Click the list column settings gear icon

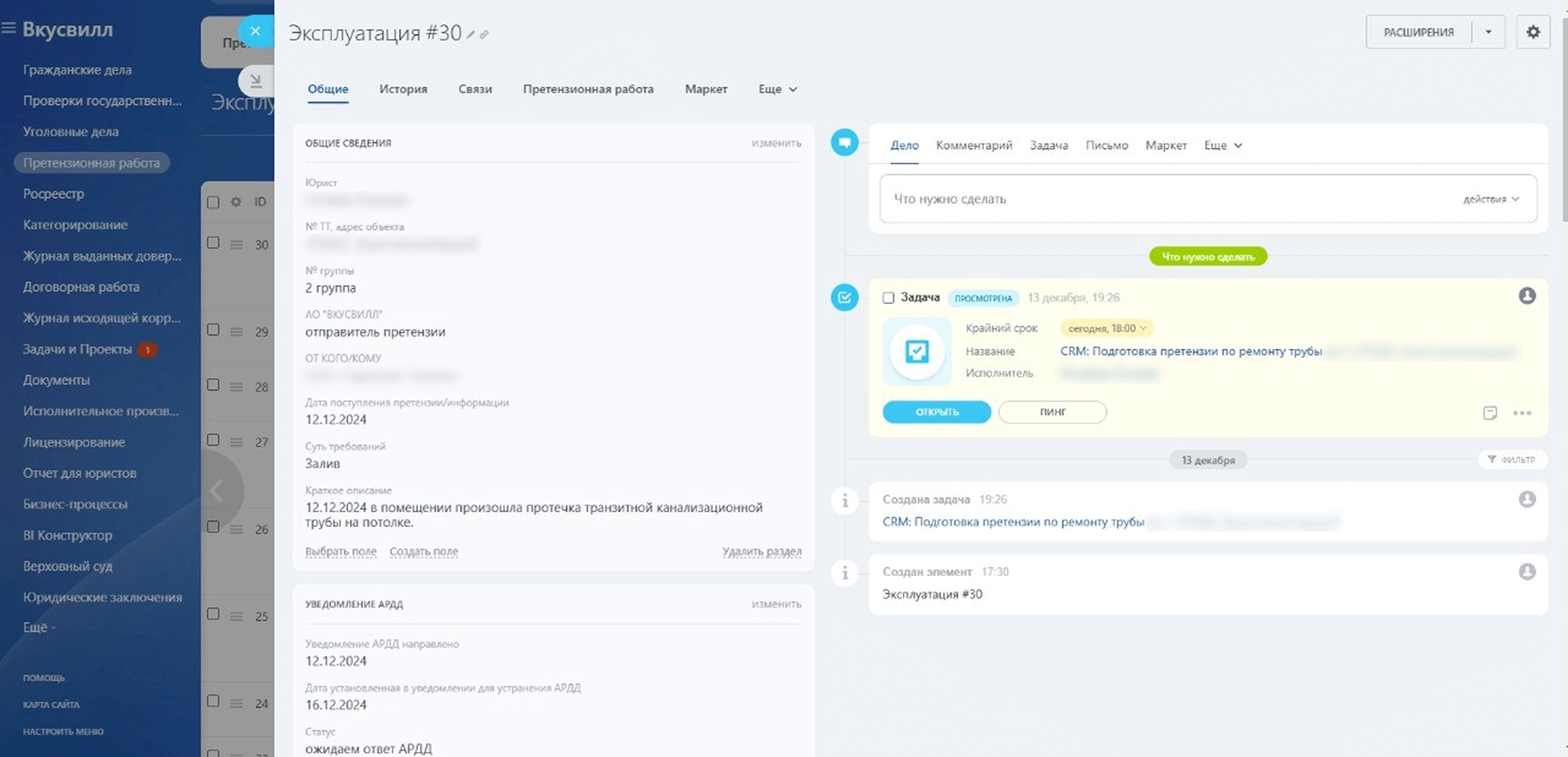click(x=236, y=201)
